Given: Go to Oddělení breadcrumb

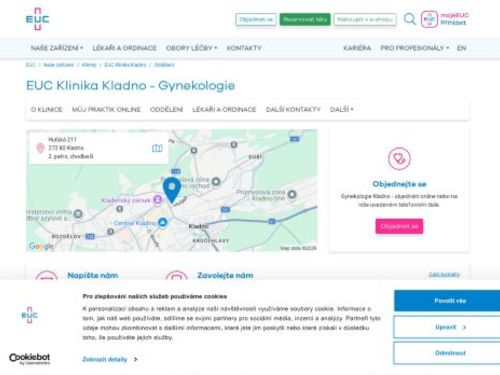Looking at the screenshot, I should tap(164, 65).
